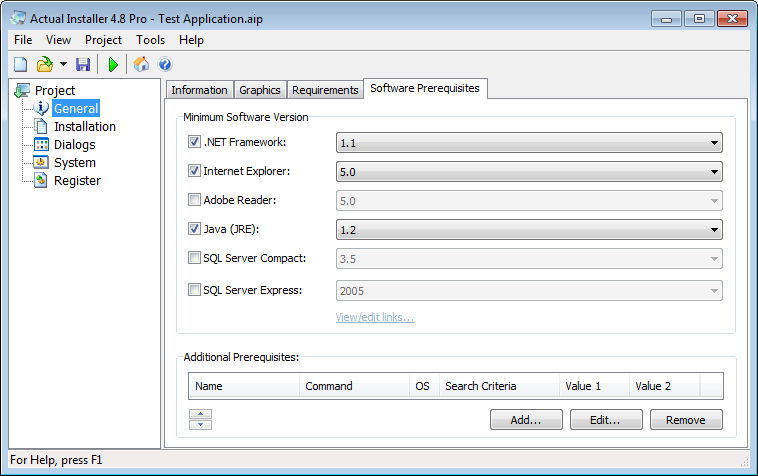
Task: Click the View/edit links... link
Action: 375,317
